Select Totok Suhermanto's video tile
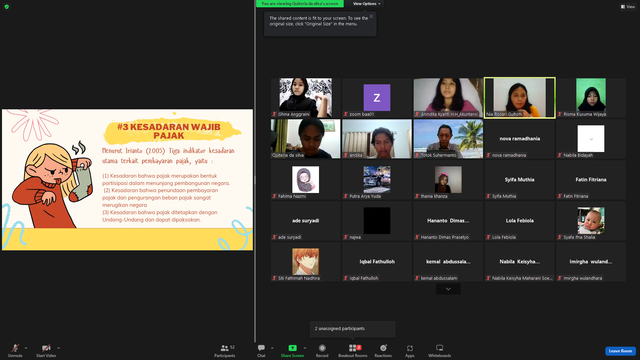Image resolution: width=640 pixels, height=360 pixels. point(448,139)
